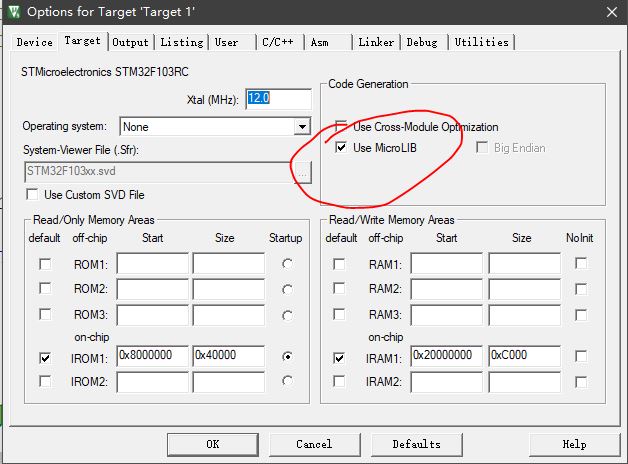Enable NoInit for RAM1
Screen dimensions: 628x464
point(581,263)
